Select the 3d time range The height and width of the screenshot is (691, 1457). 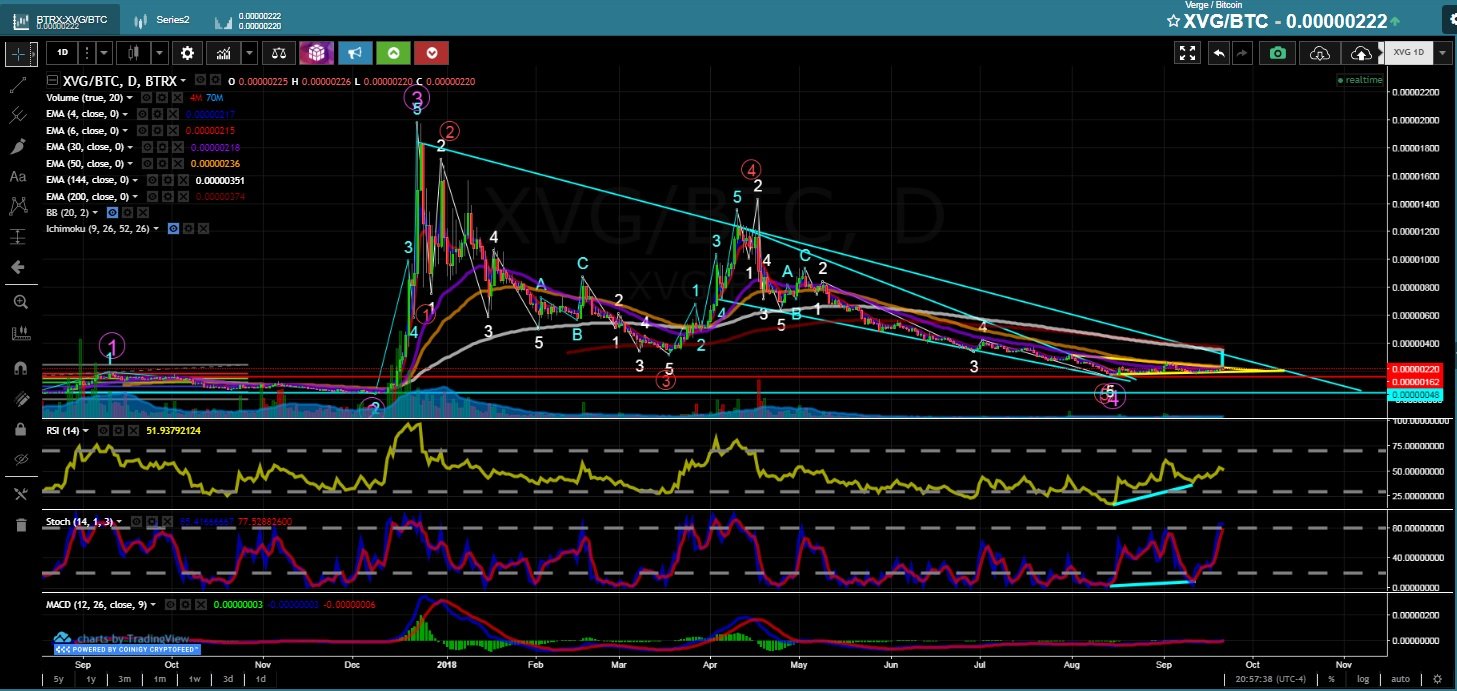[227, 679]
